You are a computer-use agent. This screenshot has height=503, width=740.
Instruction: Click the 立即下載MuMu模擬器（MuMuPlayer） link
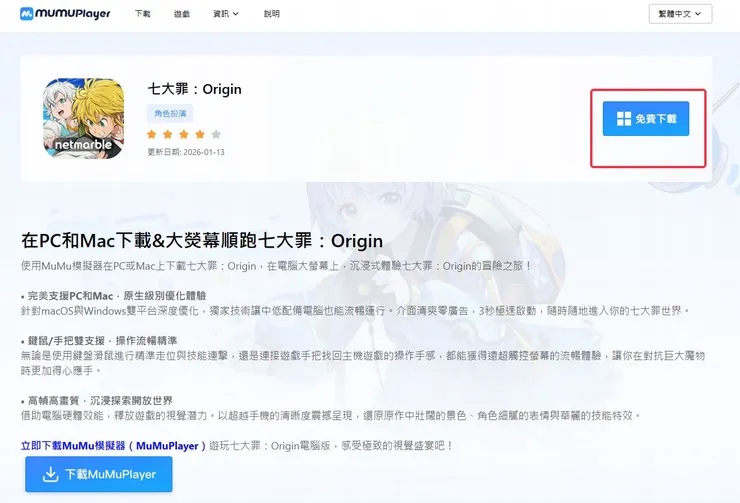pyautogui.click(x=113, y=445)
